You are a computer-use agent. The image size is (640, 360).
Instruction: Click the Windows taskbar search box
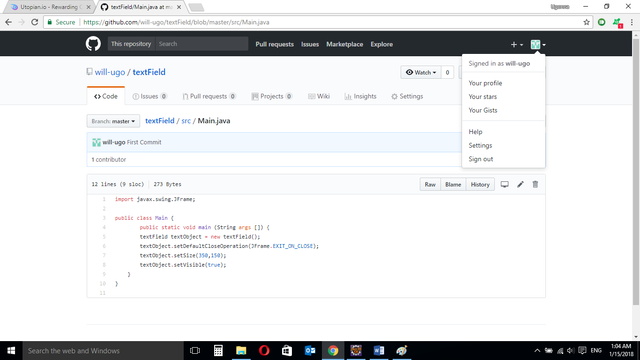(x=102, y=351)
